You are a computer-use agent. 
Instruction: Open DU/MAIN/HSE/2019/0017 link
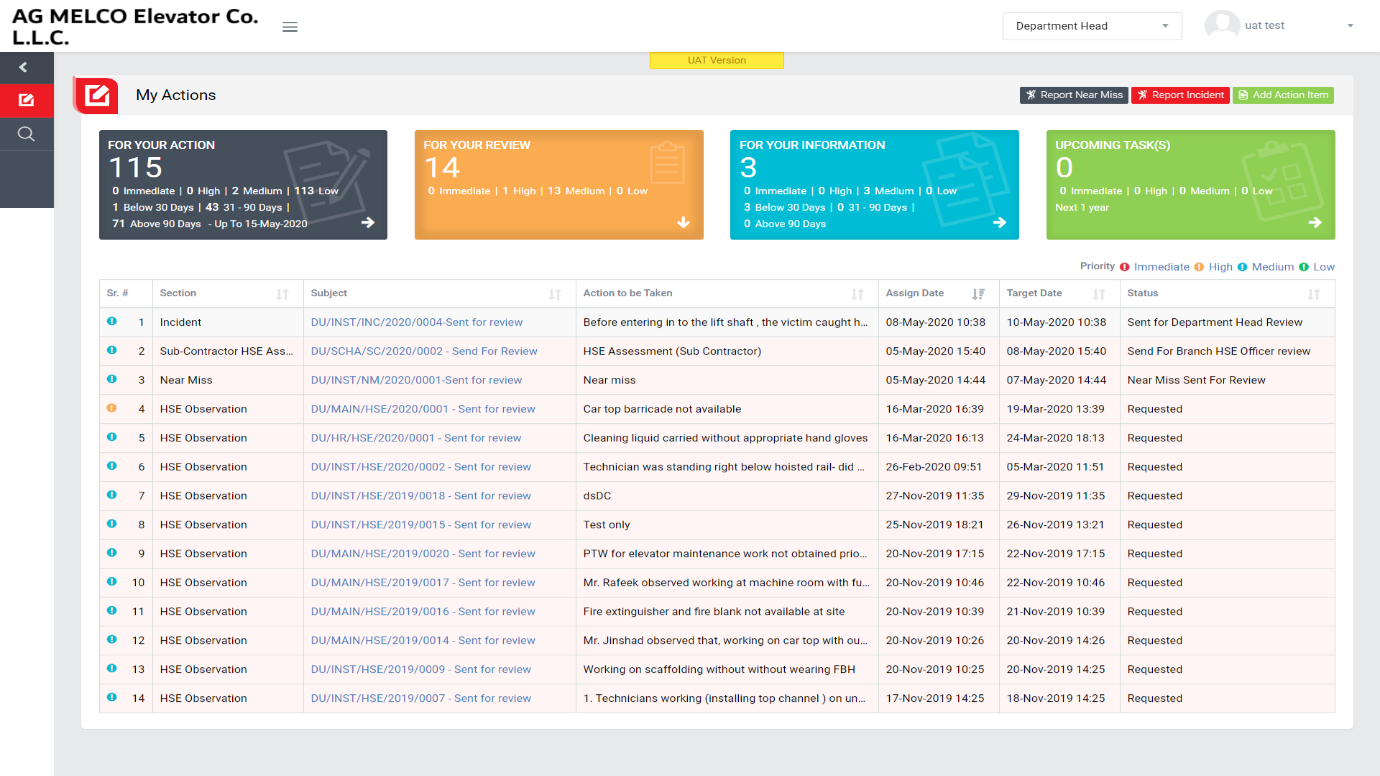pyautogui.click(x=423, y=583)
